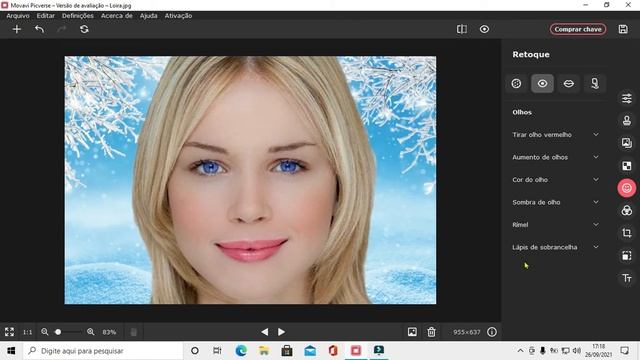640x360 pixels.
Task: Open the resize tool in sidebar
Action: 627,256
